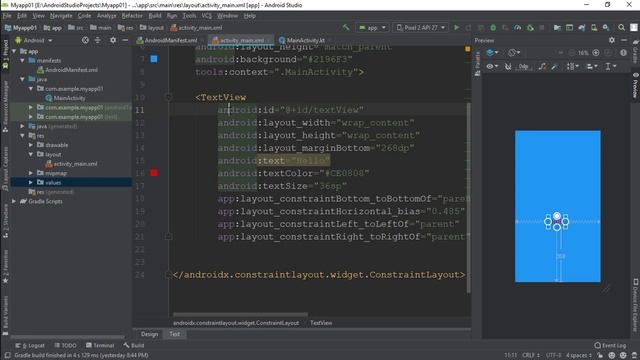Toggle the Autoconnect magnet icon in preview toolbar
This screenshot has width=640, height=360.
(x=508, y=66)
